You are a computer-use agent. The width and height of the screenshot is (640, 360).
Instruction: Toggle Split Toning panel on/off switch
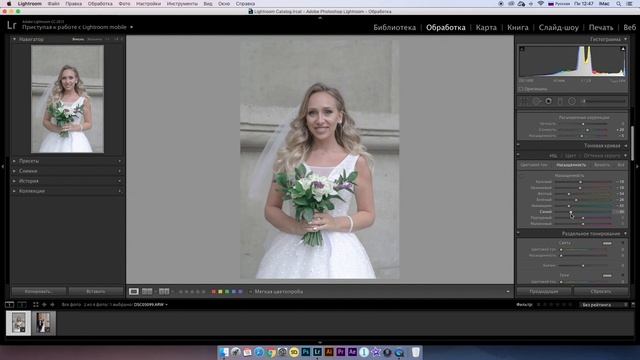[518, 233]
